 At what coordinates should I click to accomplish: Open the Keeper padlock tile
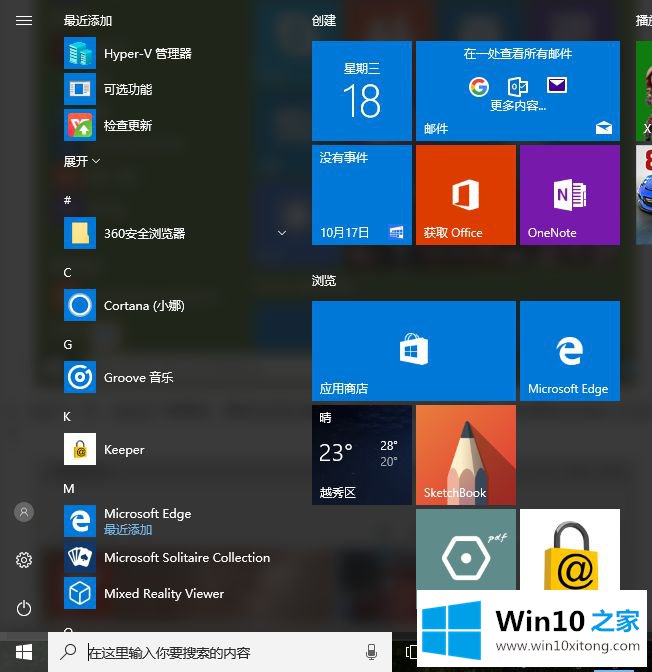pos(570,549)
